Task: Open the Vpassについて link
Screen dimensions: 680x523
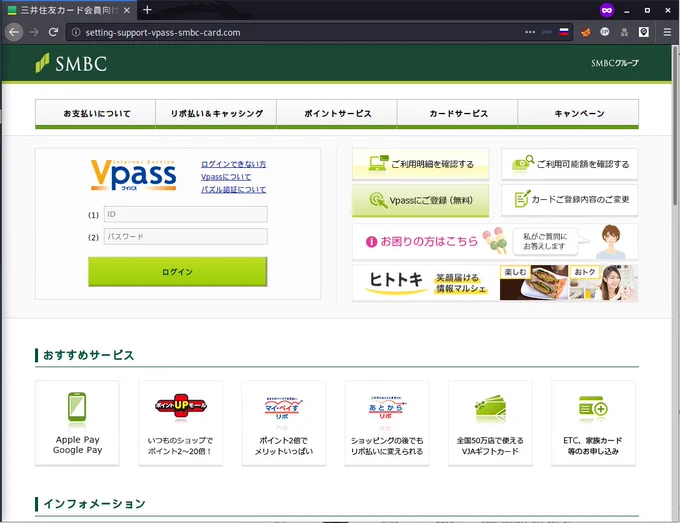Action: [x=226, y=177]
